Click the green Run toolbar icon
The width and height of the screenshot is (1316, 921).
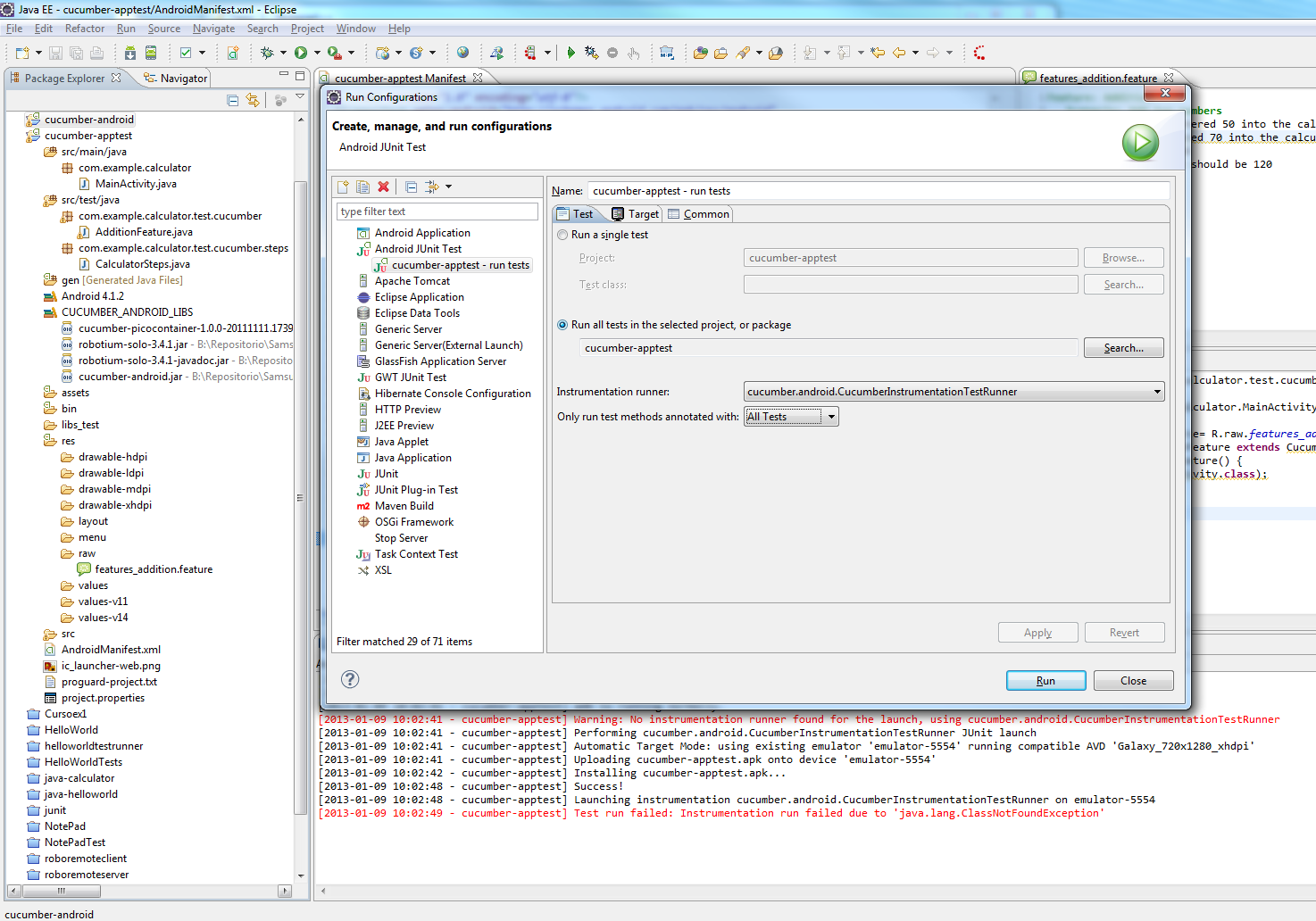(301, 53)
